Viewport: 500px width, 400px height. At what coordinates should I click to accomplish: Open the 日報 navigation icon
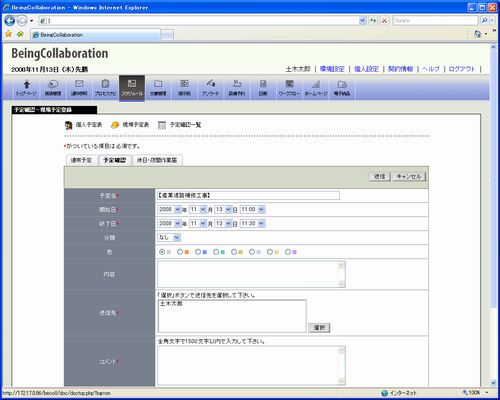coord(263,88)
